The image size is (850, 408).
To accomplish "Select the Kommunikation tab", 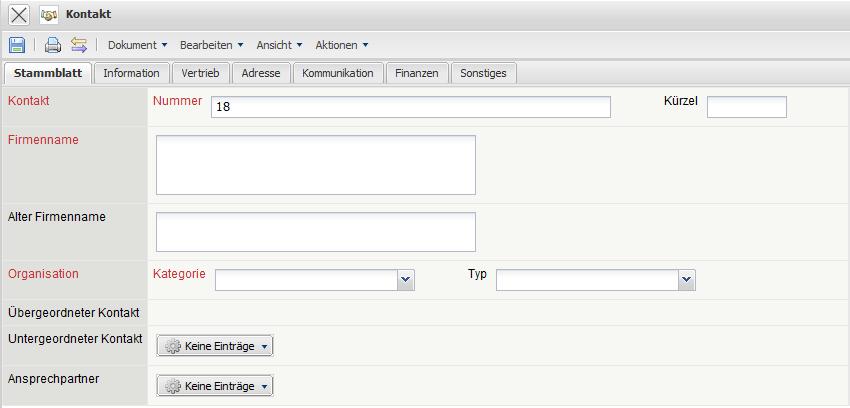I will 337,73.
